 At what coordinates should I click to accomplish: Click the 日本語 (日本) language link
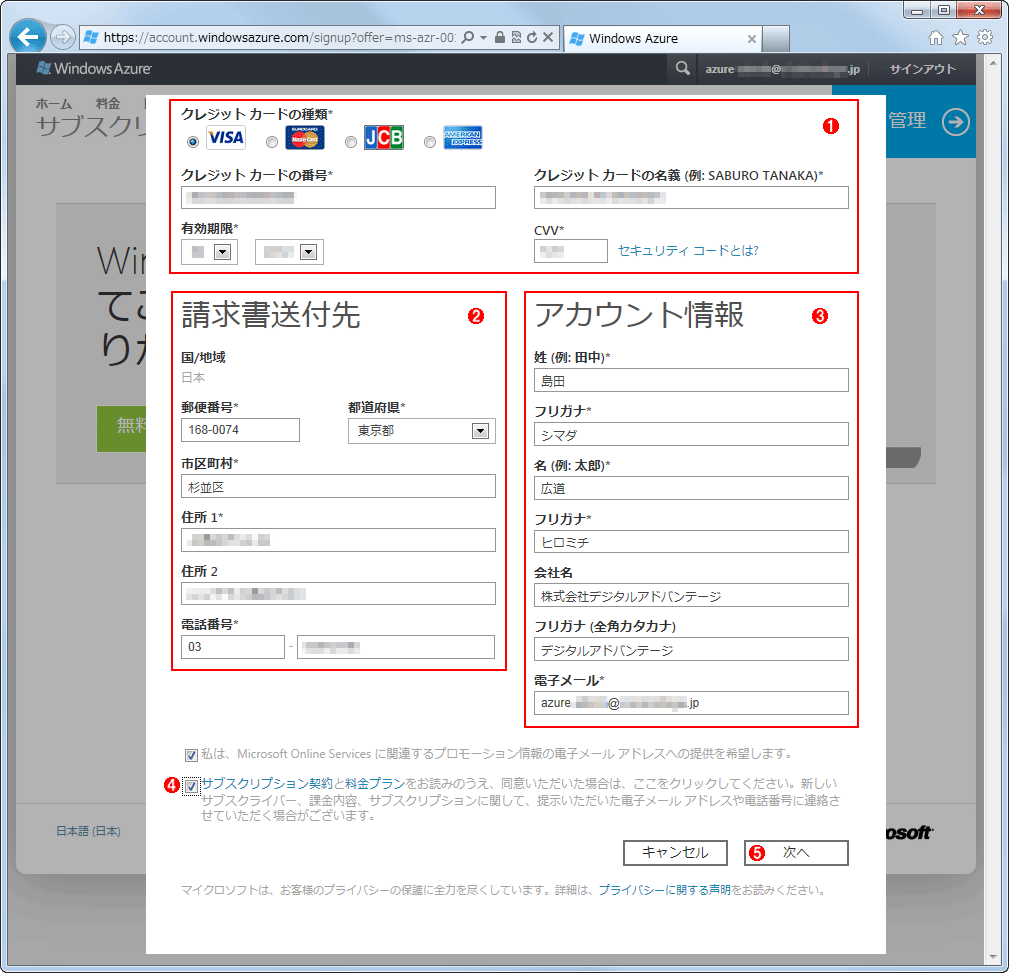coord(88,831)
